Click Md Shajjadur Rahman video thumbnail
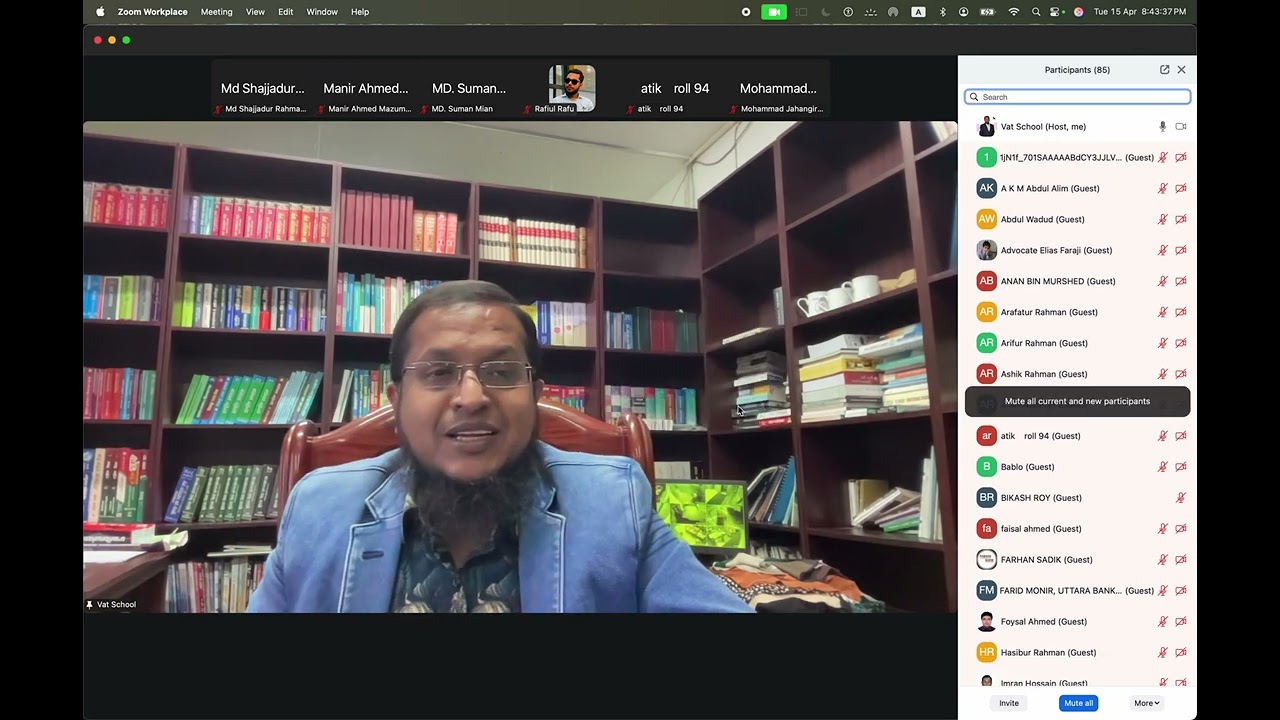 (262, 90)
